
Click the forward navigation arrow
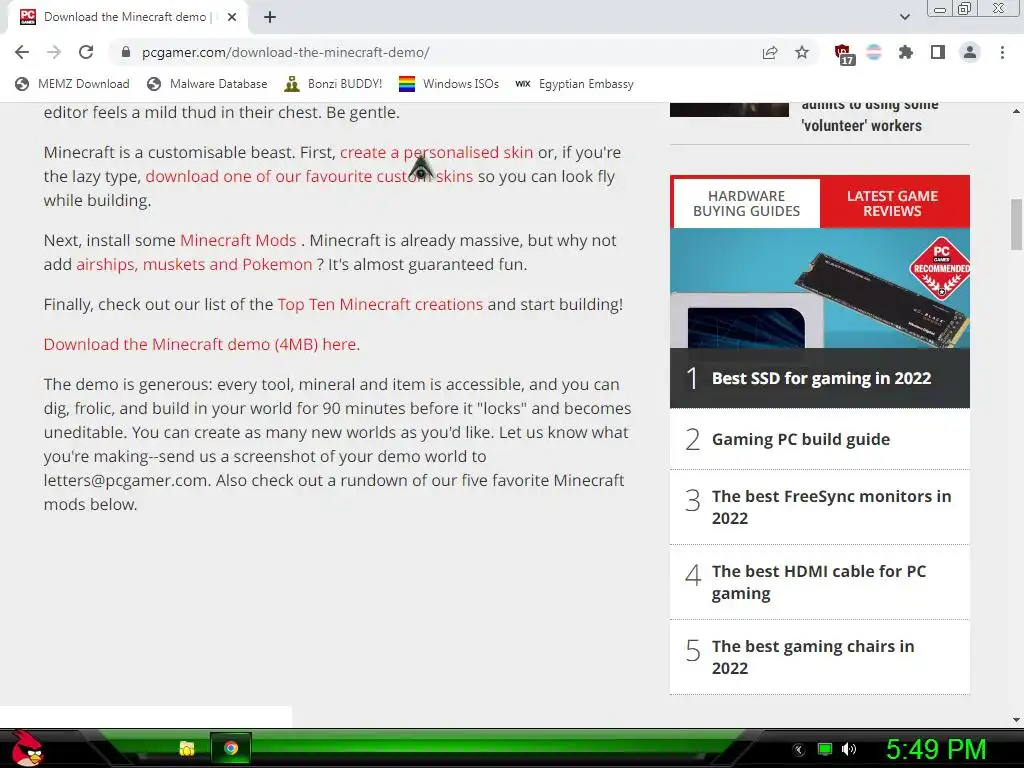coord(54,52)
